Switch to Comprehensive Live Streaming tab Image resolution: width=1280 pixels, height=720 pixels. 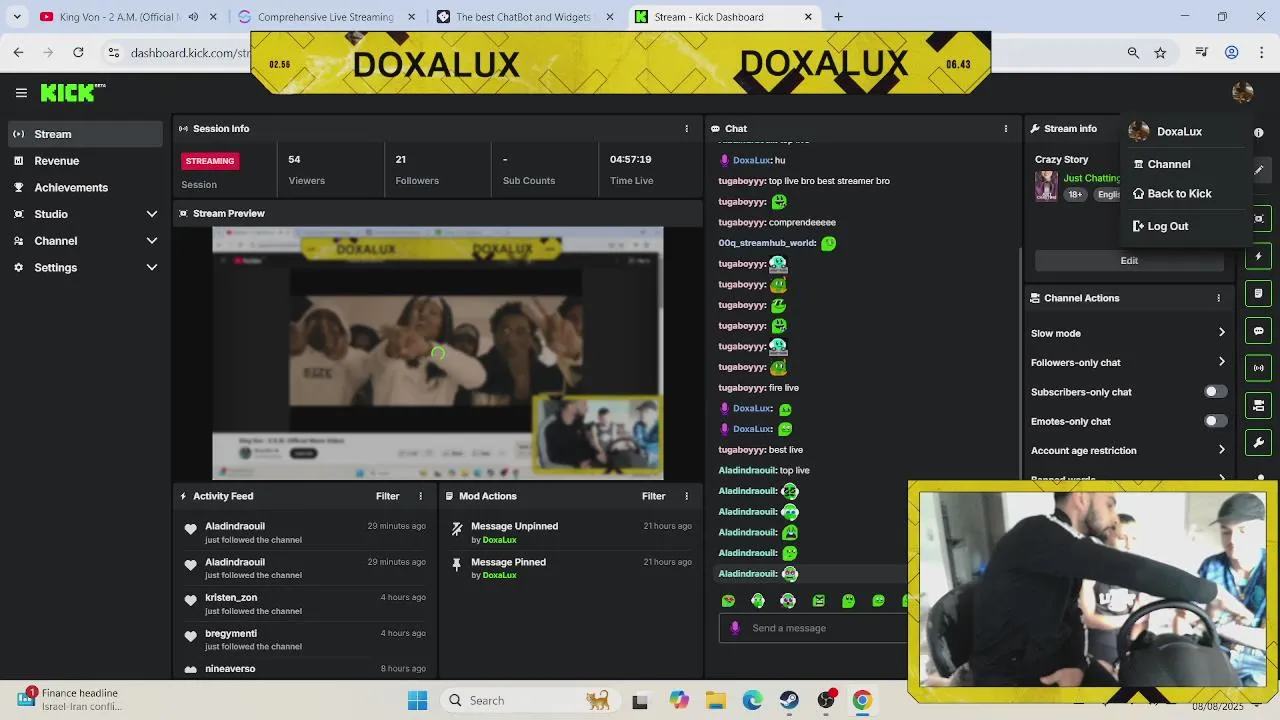click(325, 17)
